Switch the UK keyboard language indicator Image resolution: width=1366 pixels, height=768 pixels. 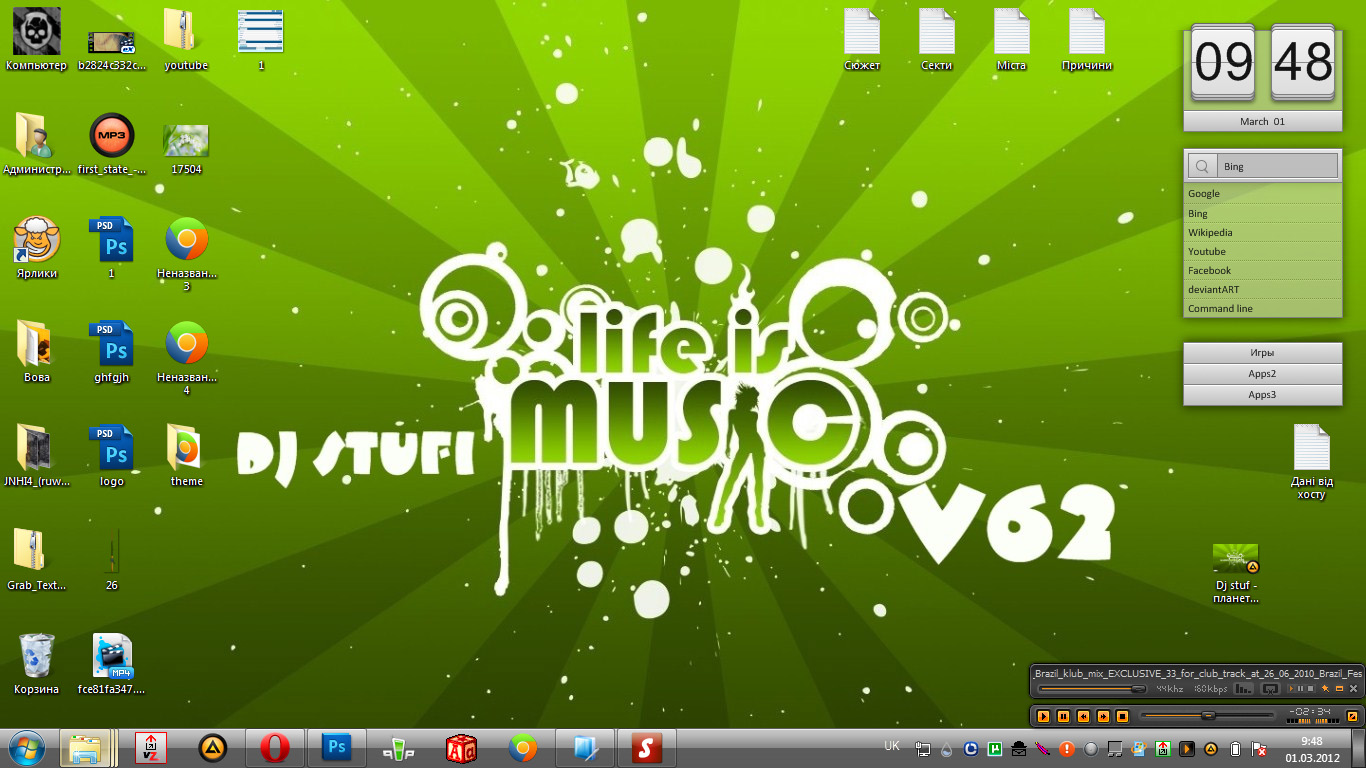coord(892,745)
